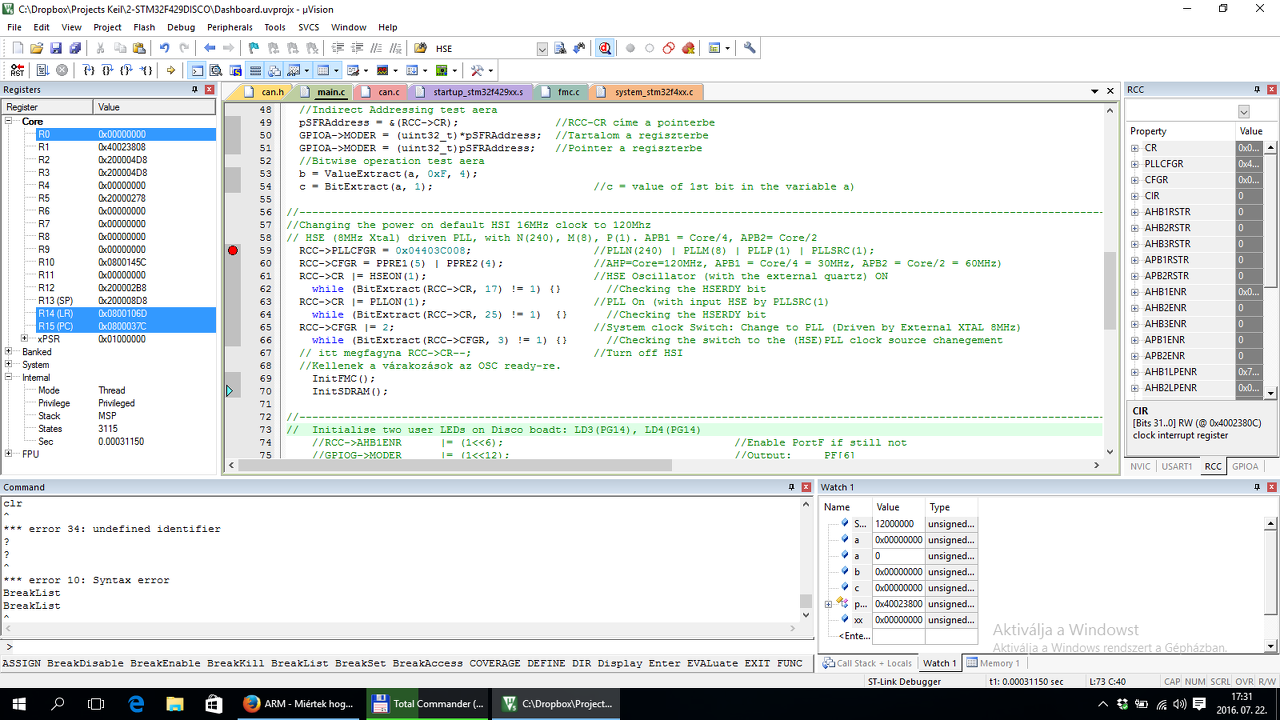Click the Save file icon
This screenshot has width=1280, height=720.
click(x=56, y=48)
